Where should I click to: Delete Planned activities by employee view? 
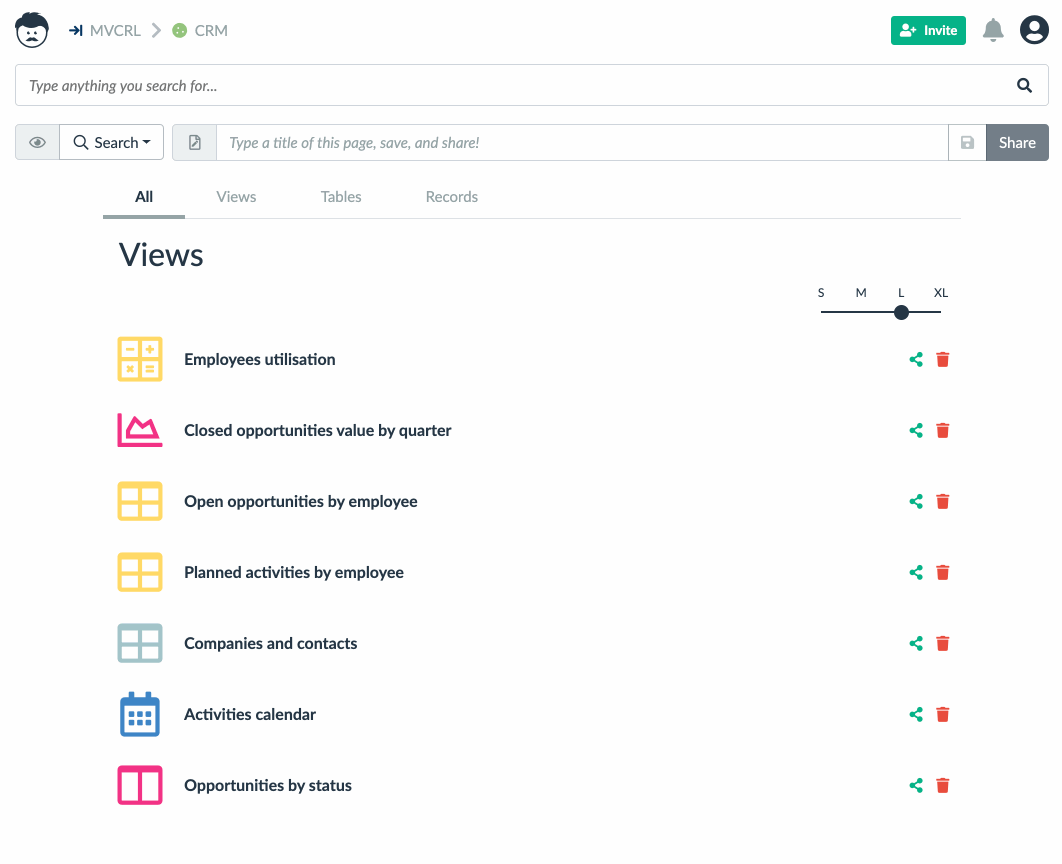coord(943,573)
